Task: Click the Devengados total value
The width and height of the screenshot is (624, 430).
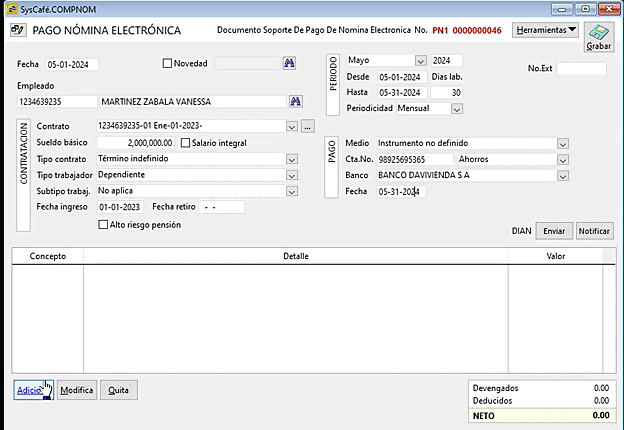Action: pos(601,388)
